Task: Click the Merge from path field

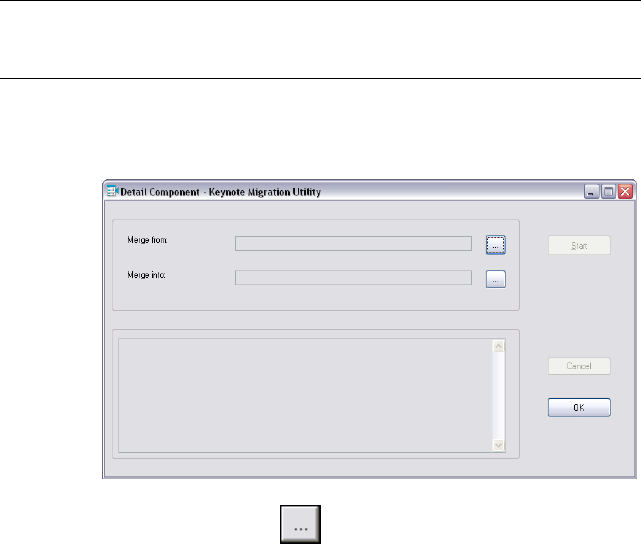Action: 353,244
